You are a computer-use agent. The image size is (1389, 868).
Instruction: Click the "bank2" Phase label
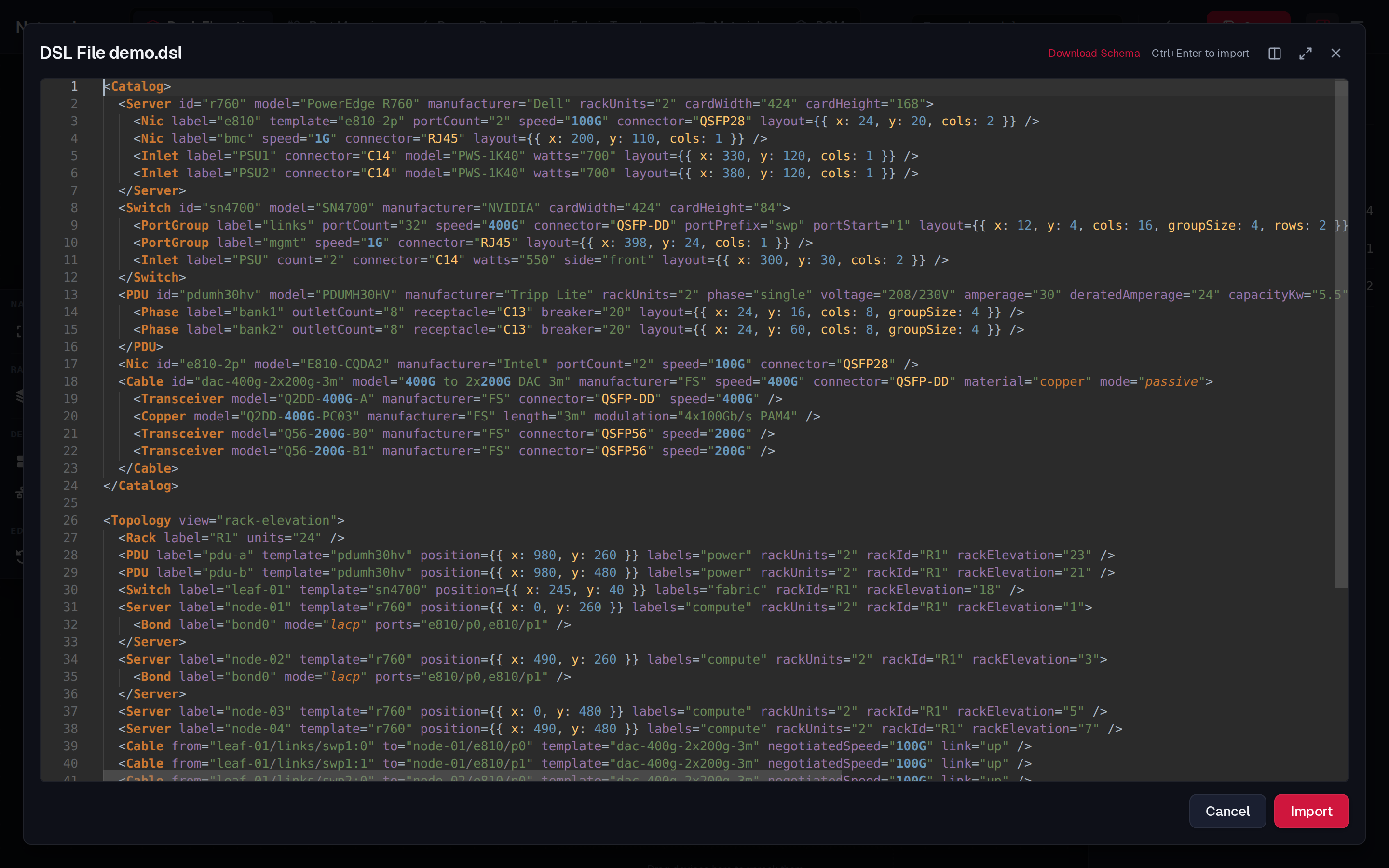[x=258, y=329]
